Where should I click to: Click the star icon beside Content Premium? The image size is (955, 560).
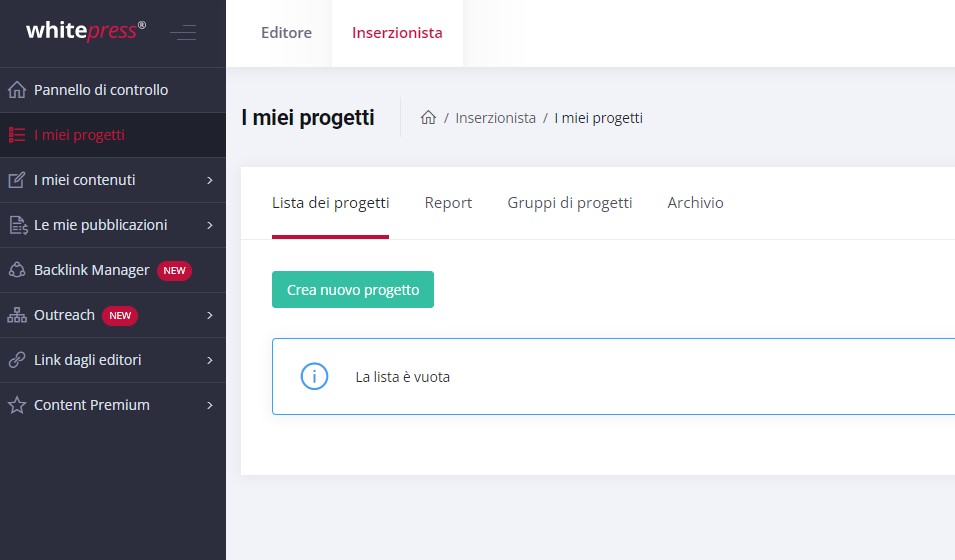[17, 405]
